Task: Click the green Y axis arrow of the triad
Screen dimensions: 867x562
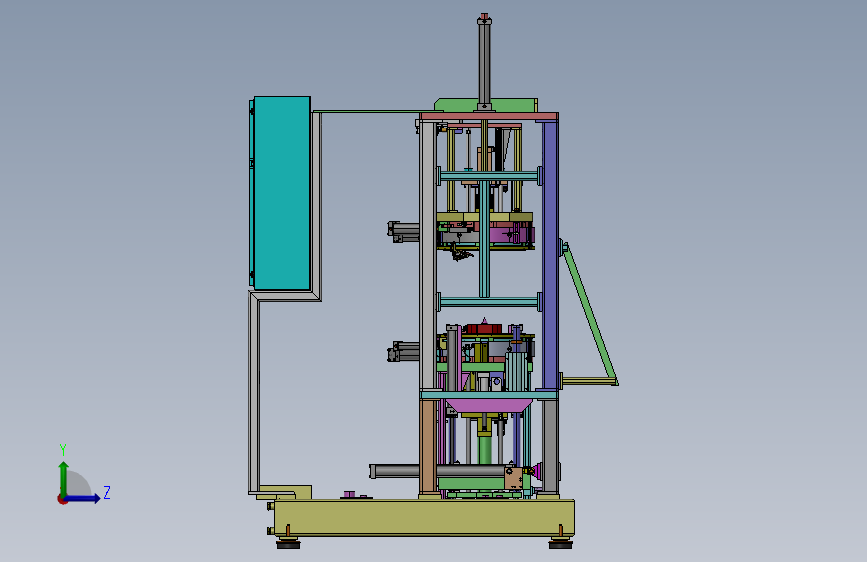Action: [x=64, y=478]
